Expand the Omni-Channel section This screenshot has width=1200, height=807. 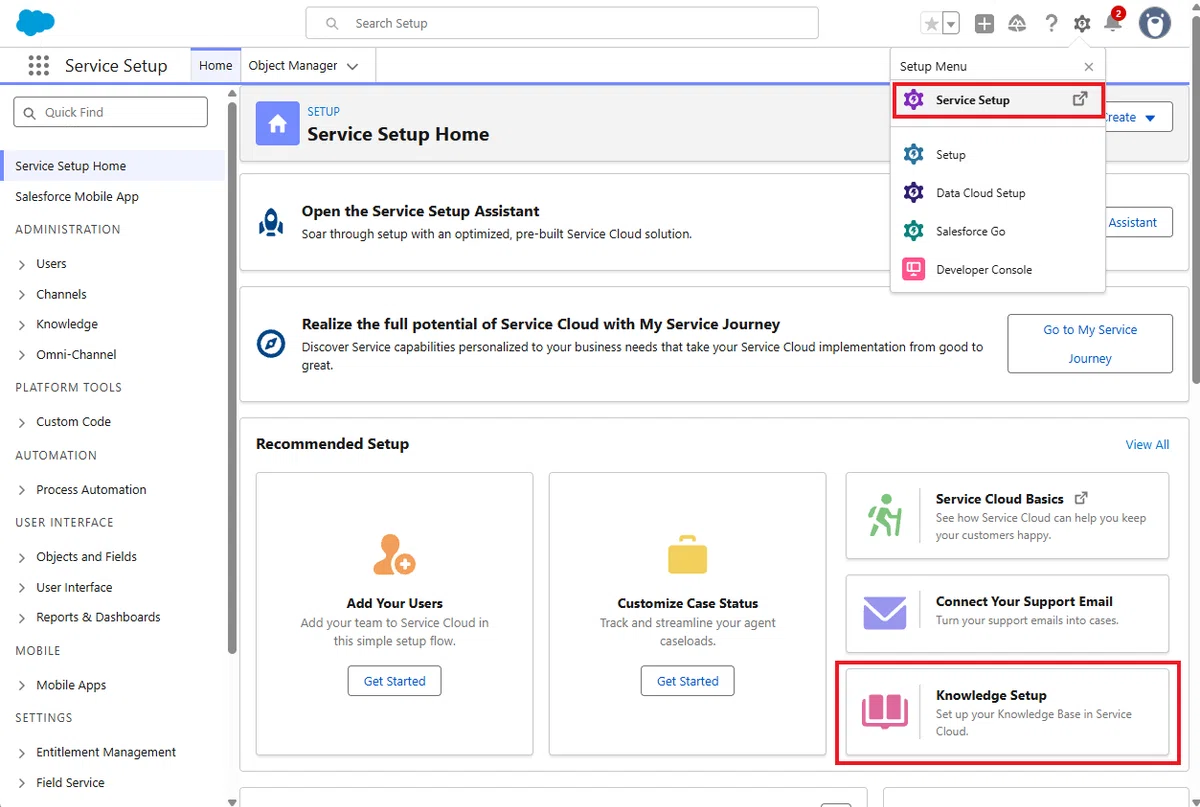point(22,355)
